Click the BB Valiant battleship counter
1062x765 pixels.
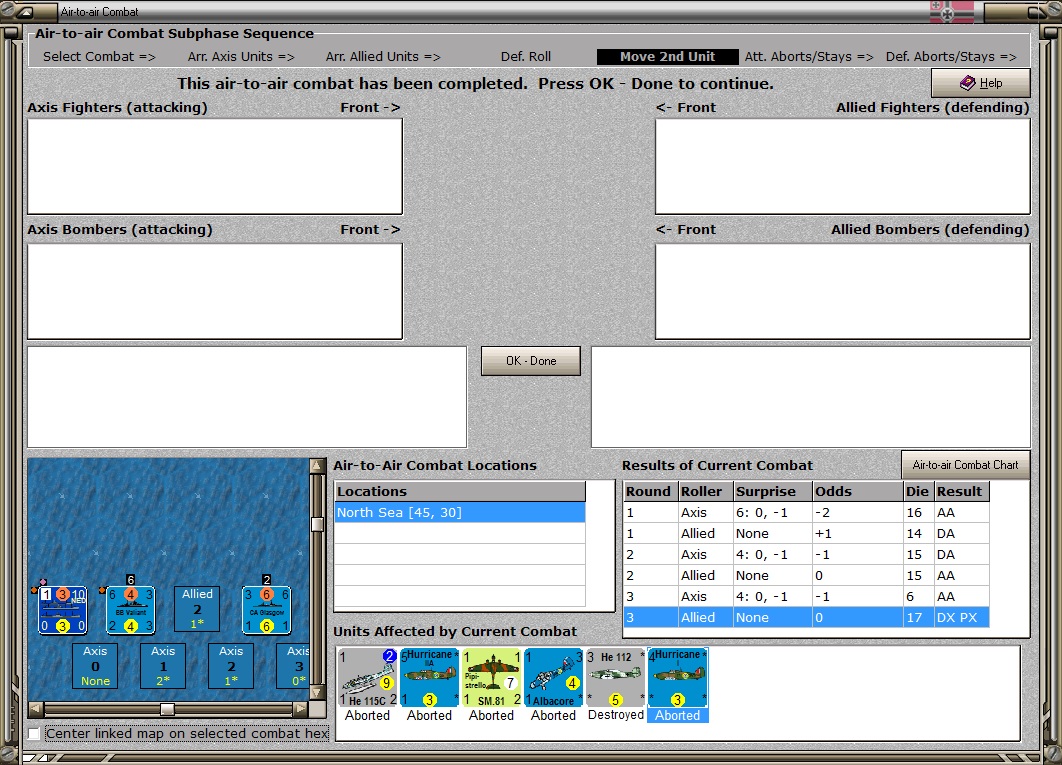(131, 610)
